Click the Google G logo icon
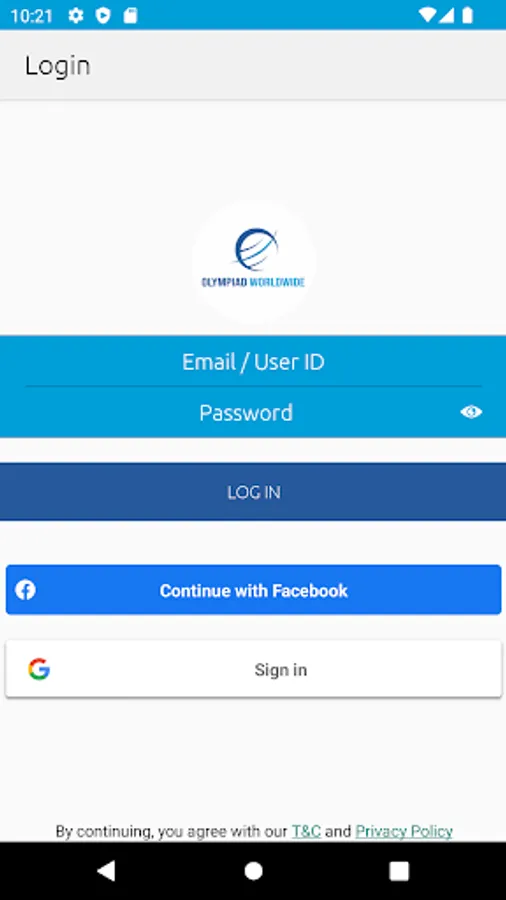 39,669
